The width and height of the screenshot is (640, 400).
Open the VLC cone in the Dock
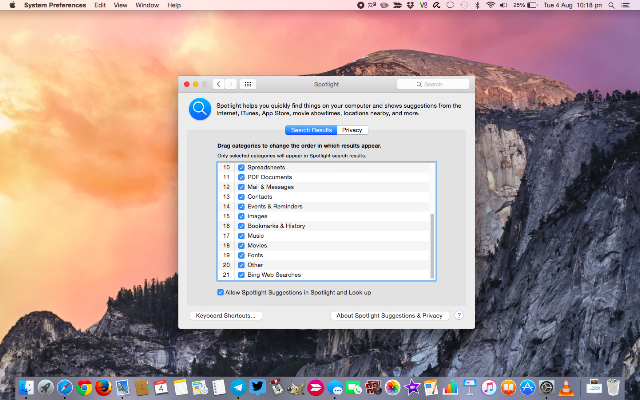[566, 387]
